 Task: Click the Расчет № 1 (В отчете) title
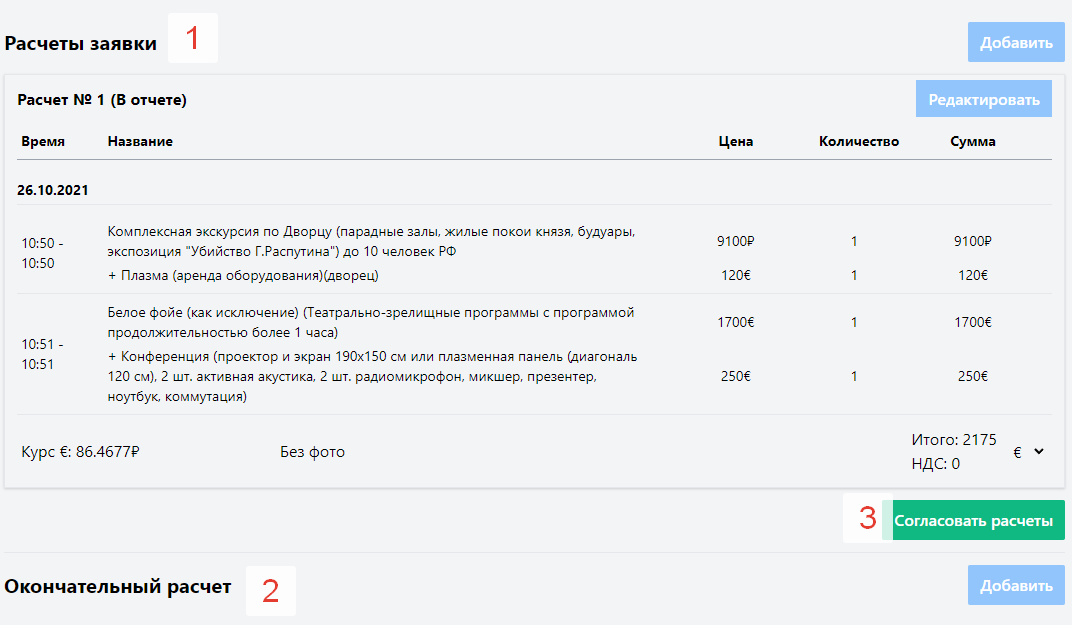(102, 100)
